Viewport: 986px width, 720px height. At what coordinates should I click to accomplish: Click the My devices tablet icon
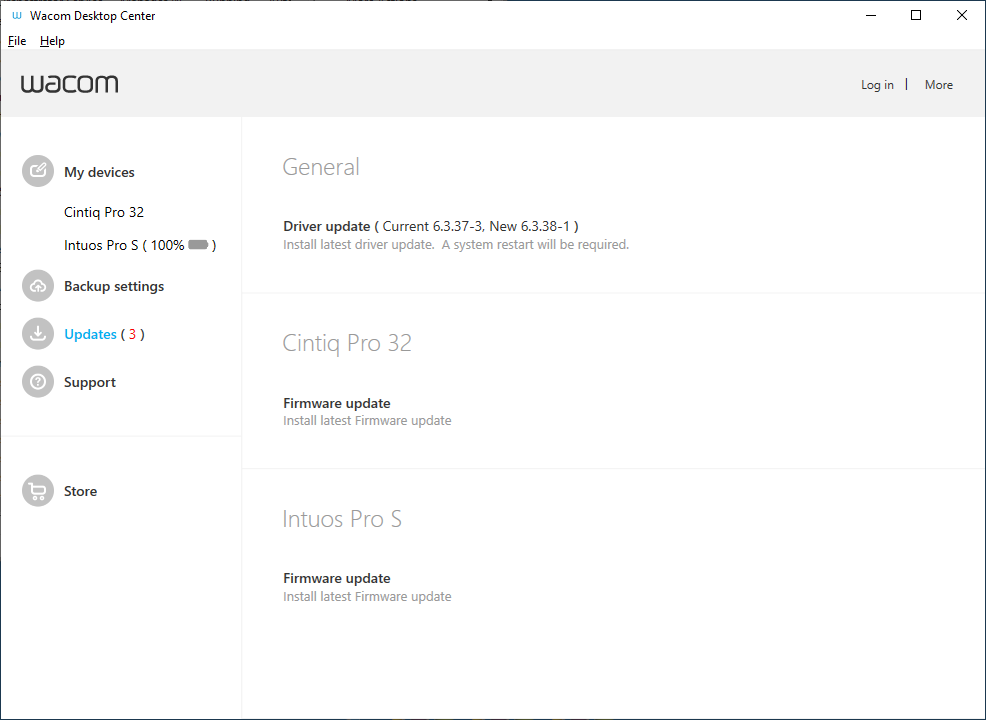38,171
